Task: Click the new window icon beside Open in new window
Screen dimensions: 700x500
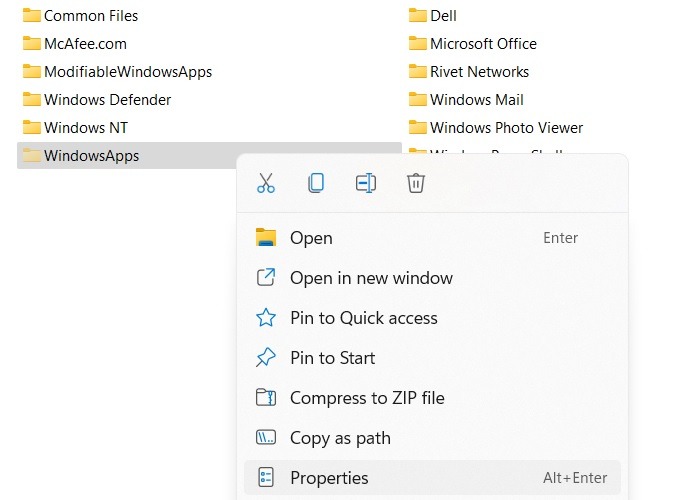Action: (x=266, y=277)
